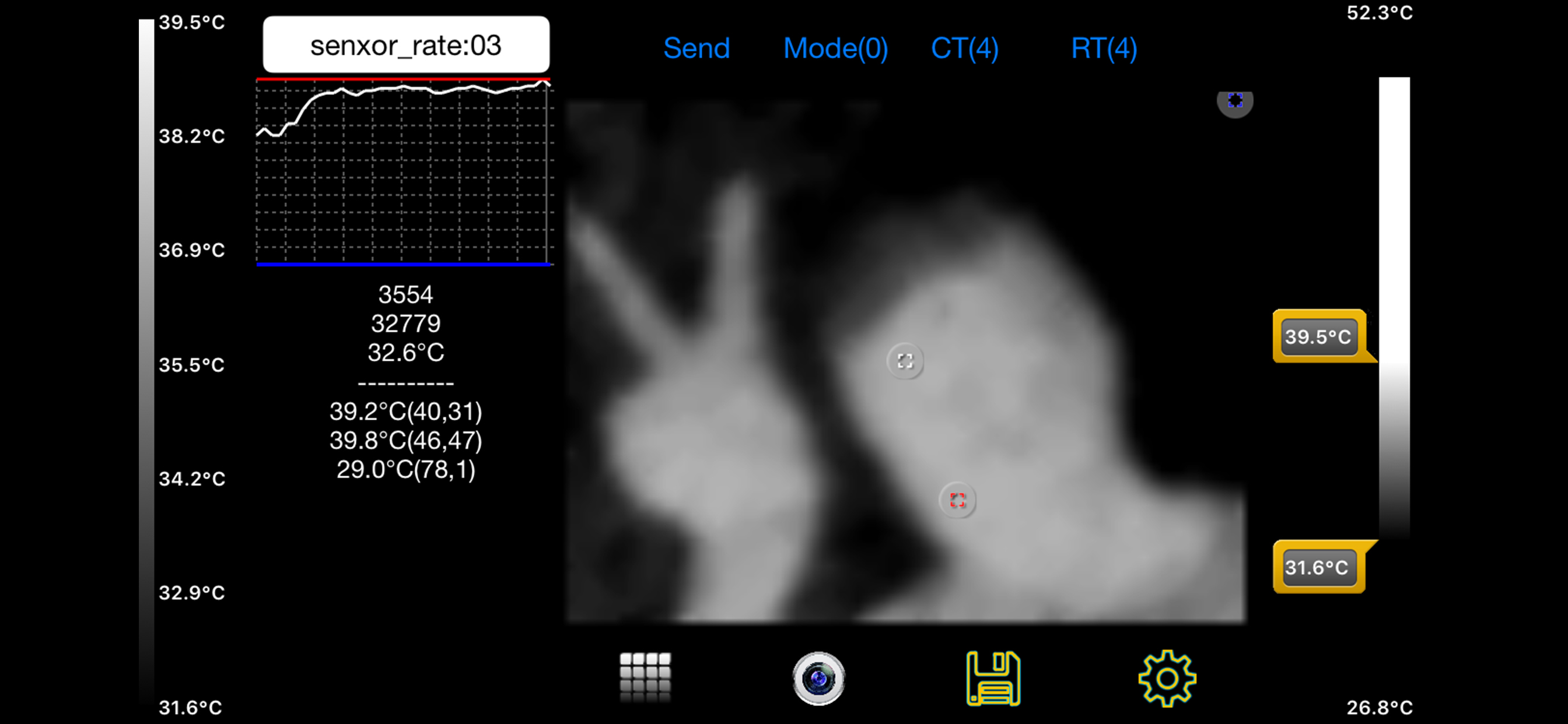This screenshot has width=1568, height=724.
Task: Click the CT(4) option
Action: tap(965, 48)
